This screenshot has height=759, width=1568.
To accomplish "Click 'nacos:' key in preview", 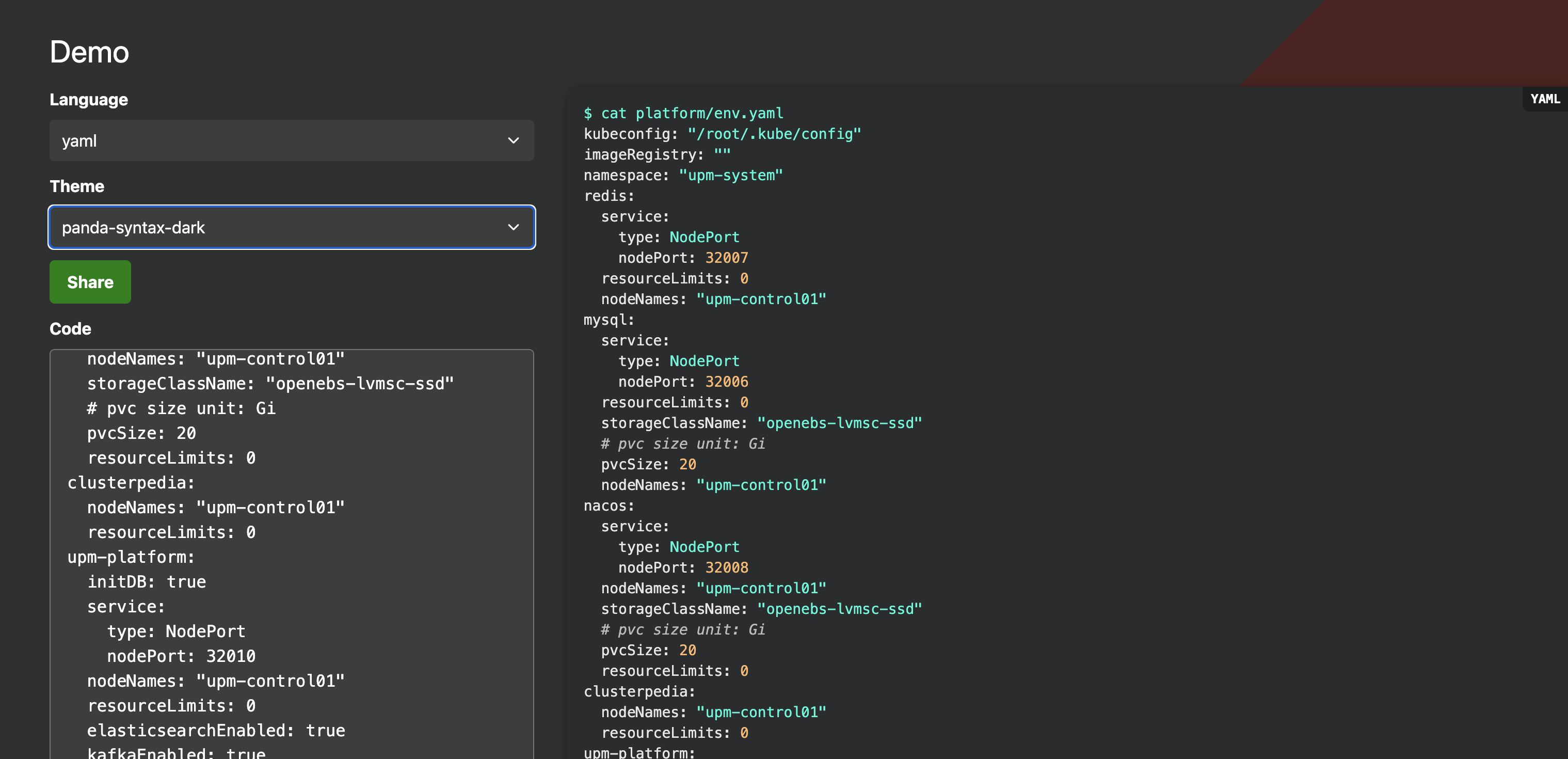I will tap(610, 505).
